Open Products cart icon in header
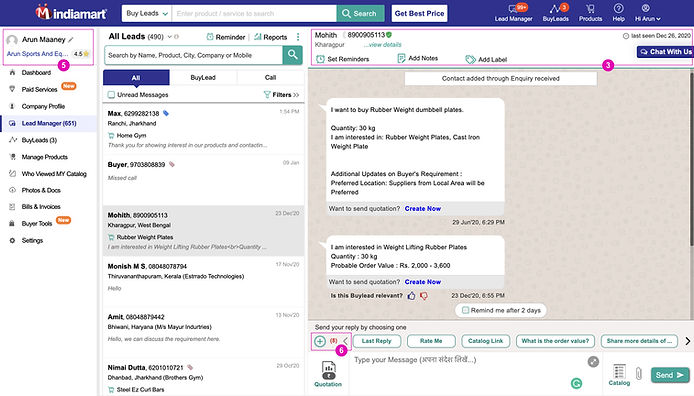This screenshot has width=694, height=396. coord(590,13)
